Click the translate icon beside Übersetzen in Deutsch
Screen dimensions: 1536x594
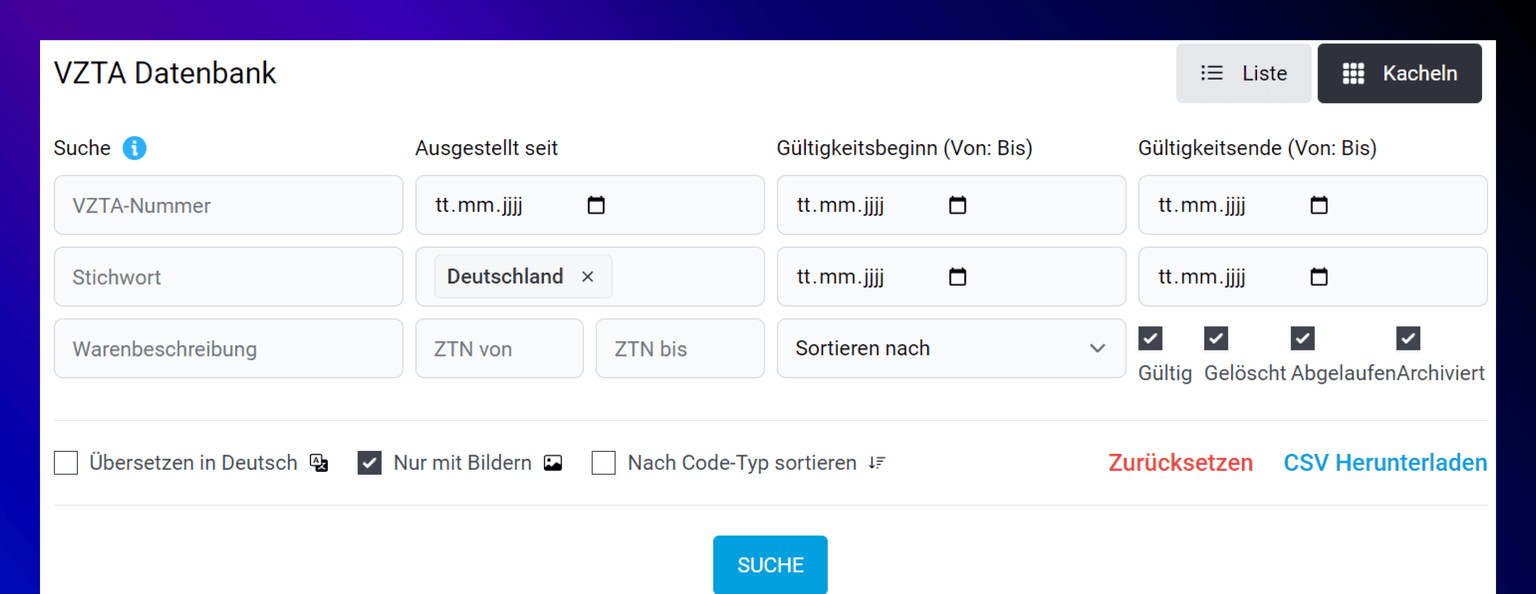click(318, 462)
